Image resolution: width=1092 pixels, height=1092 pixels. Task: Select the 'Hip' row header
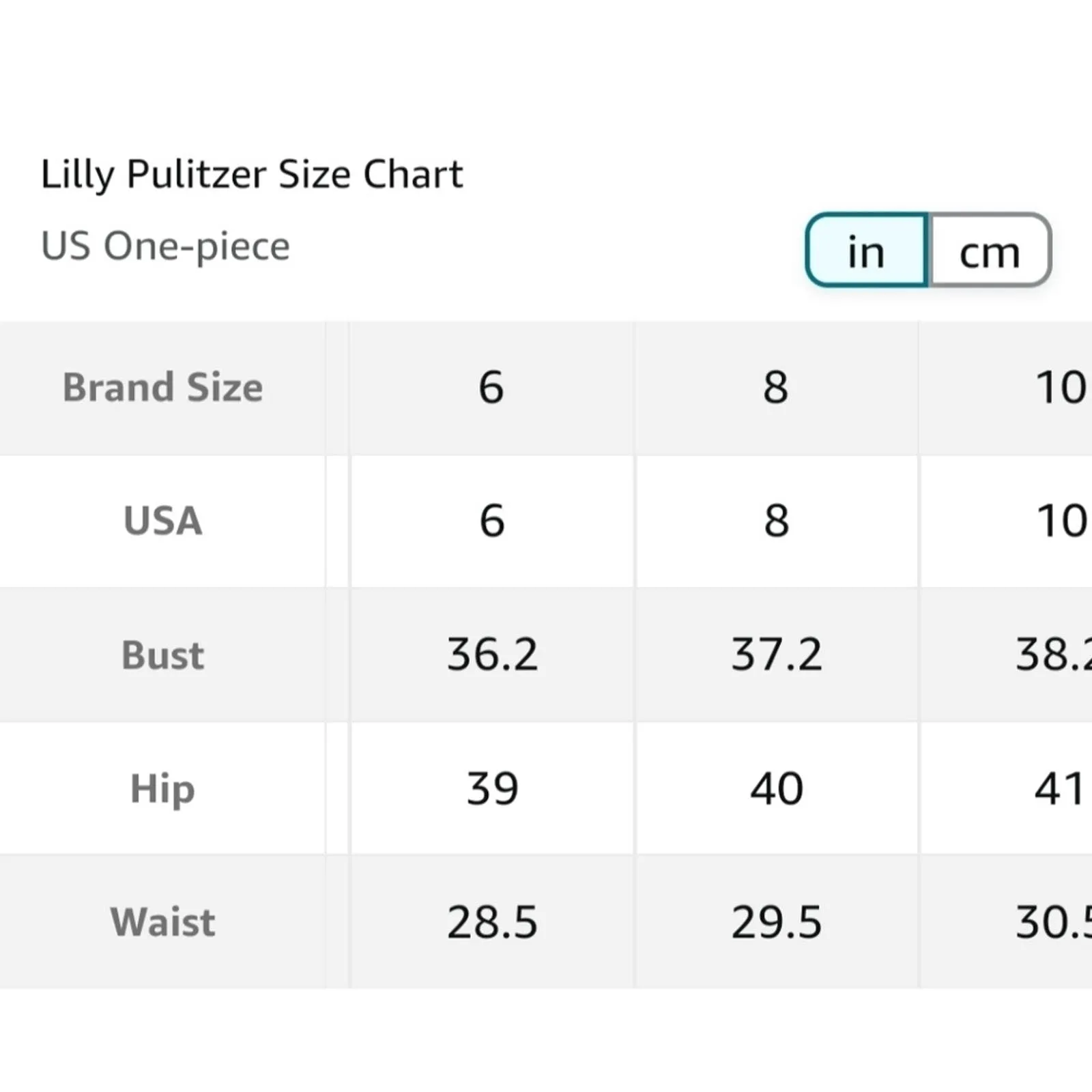pos(163,788)
